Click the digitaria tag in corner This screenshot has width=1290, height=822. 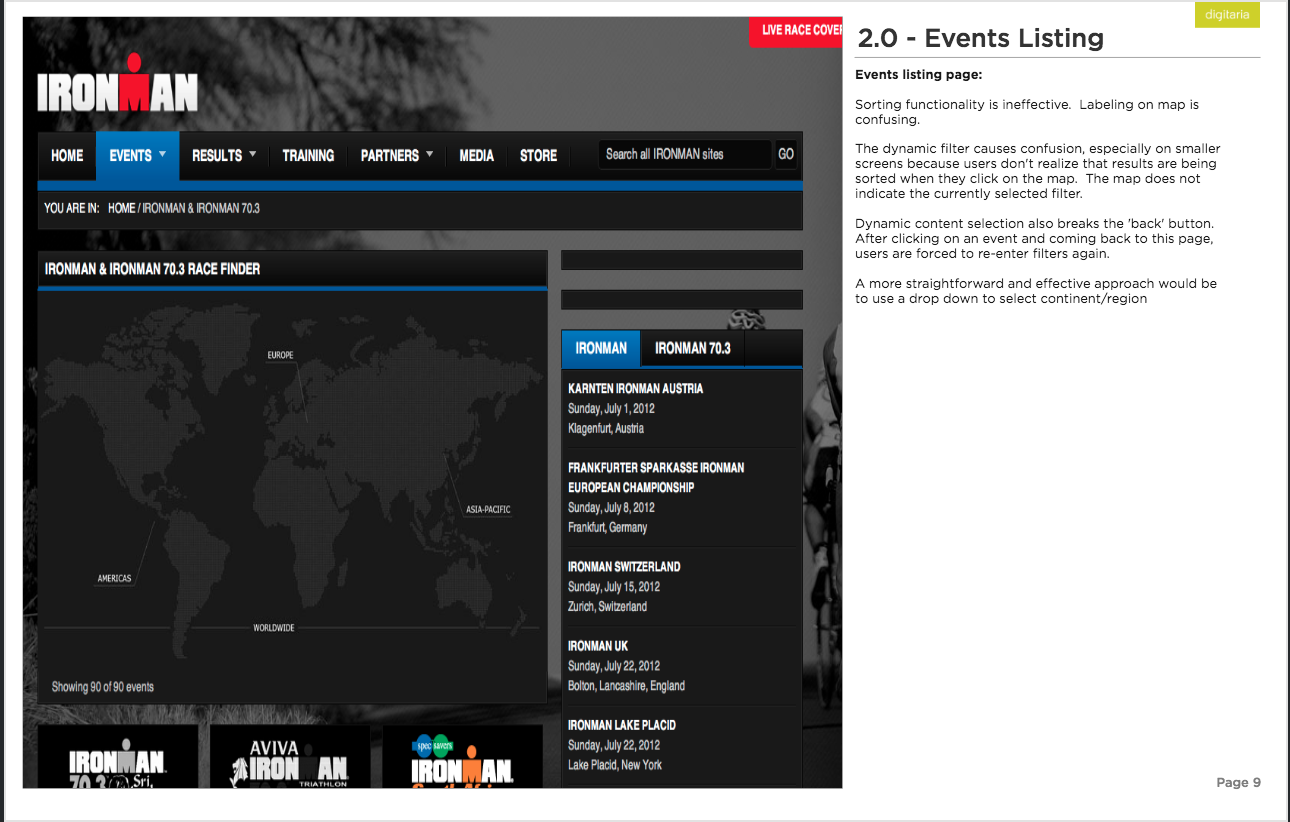1227,15
